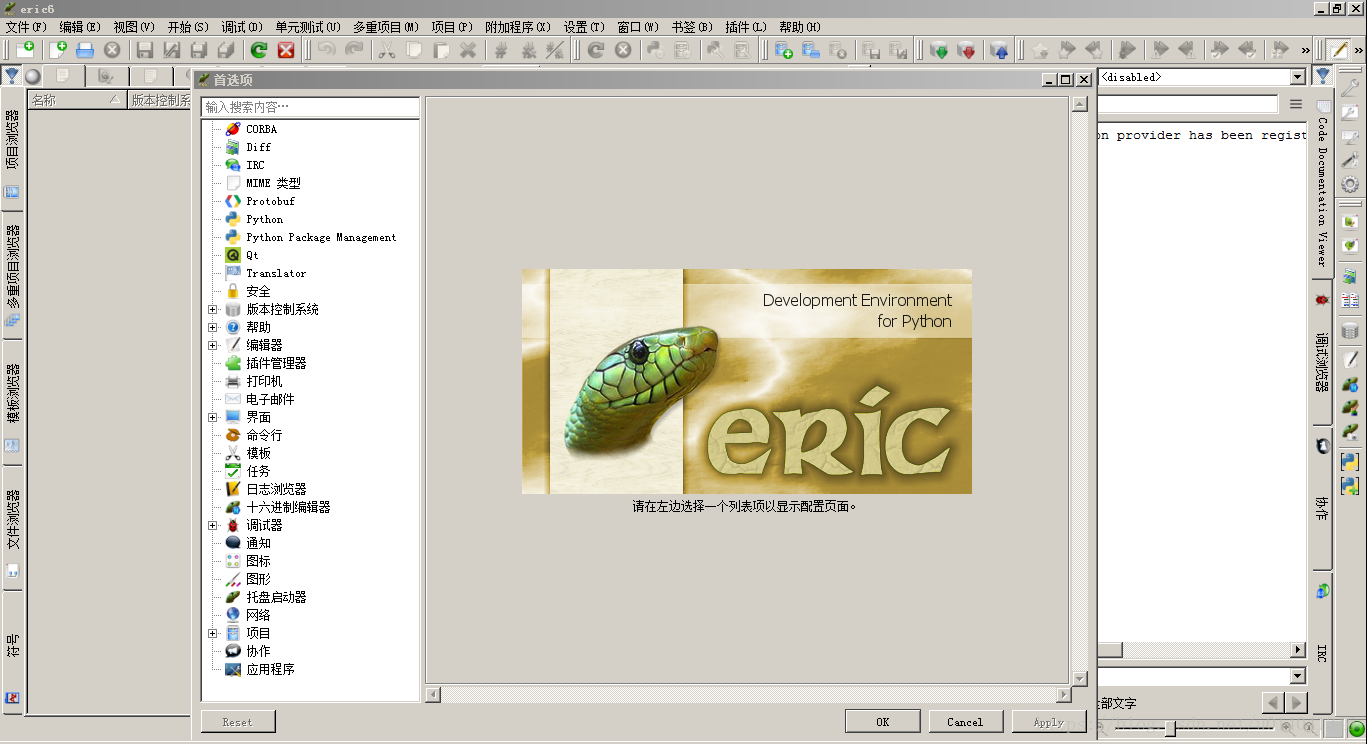Click the add files to project icon

click(x=784, y=49)
